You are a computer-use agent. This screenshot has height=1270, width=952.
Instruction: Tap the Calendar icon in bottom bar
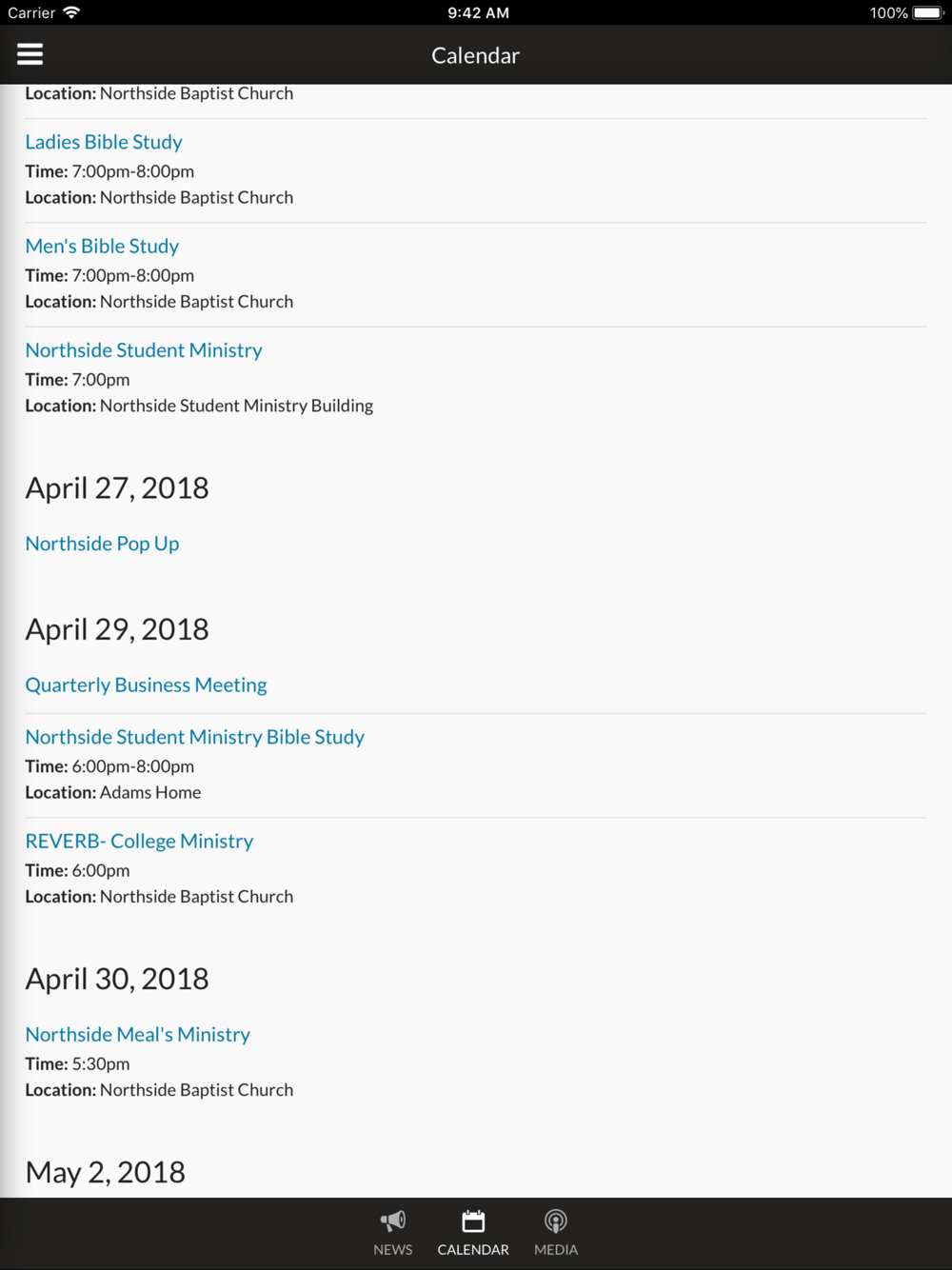click(473, 1220)
